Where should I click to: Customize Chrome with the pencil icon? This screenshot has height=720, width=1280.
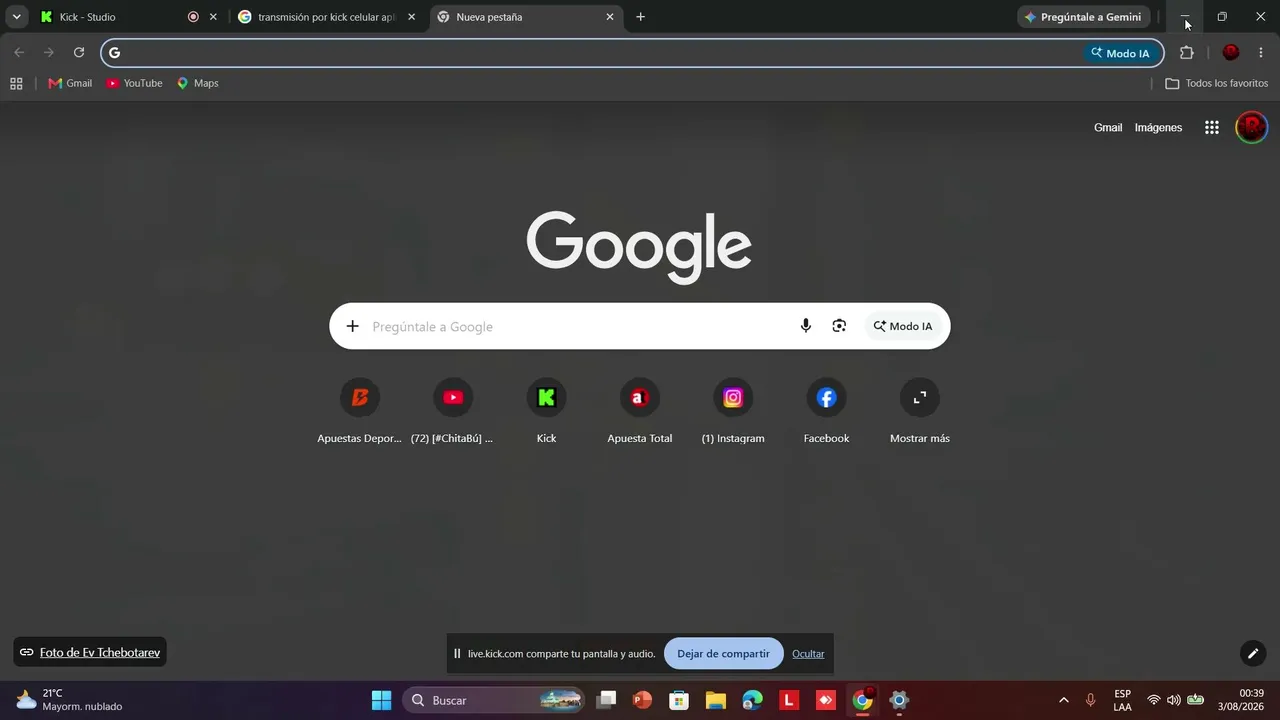(x=1253, y=653)
